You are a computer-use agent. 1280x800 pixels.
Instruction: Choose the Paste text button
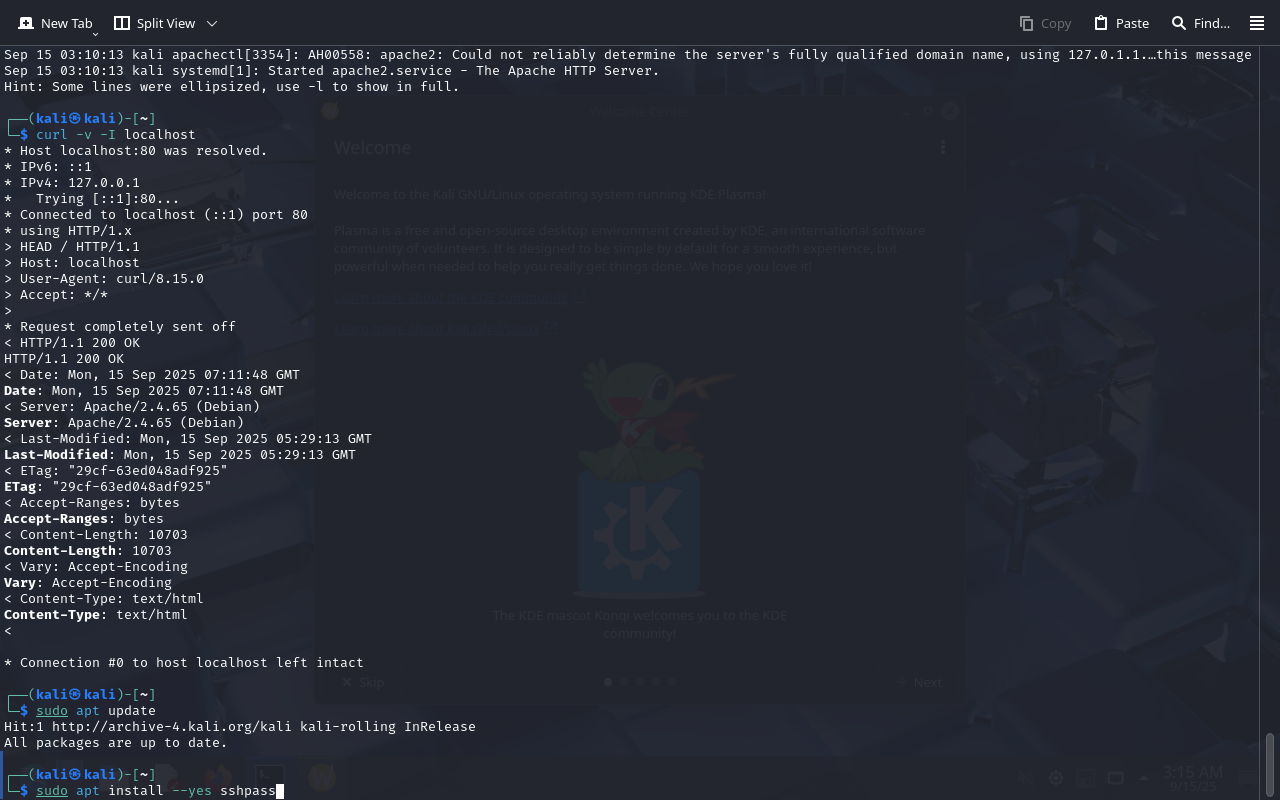1132,23
